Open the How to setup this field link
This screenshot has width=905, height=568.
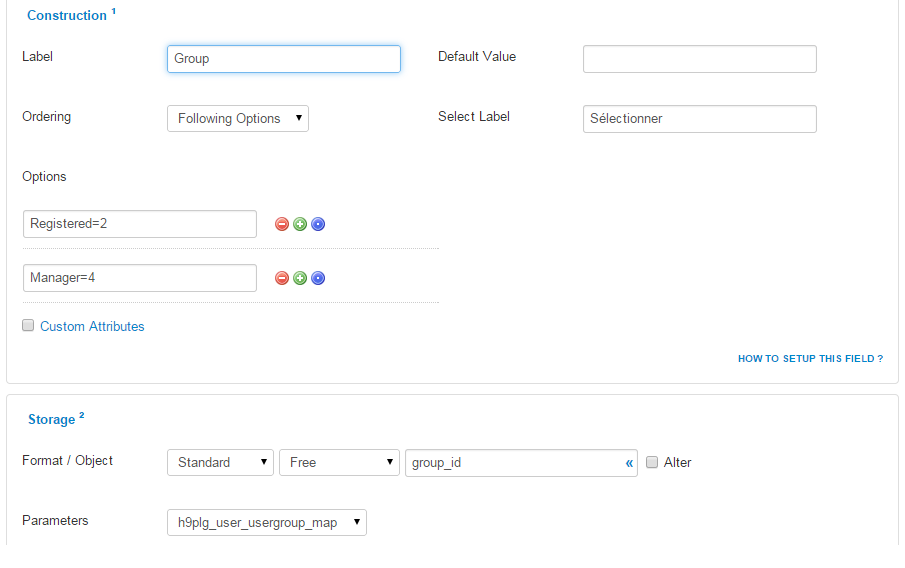pos(810,358)
